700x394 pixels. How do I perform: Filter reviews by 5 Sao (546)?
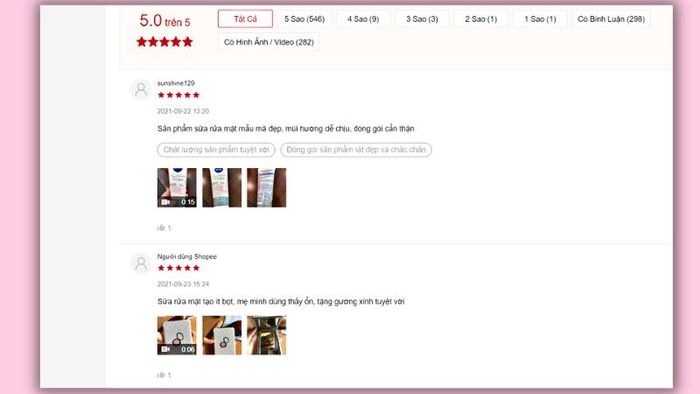[304, 19]
